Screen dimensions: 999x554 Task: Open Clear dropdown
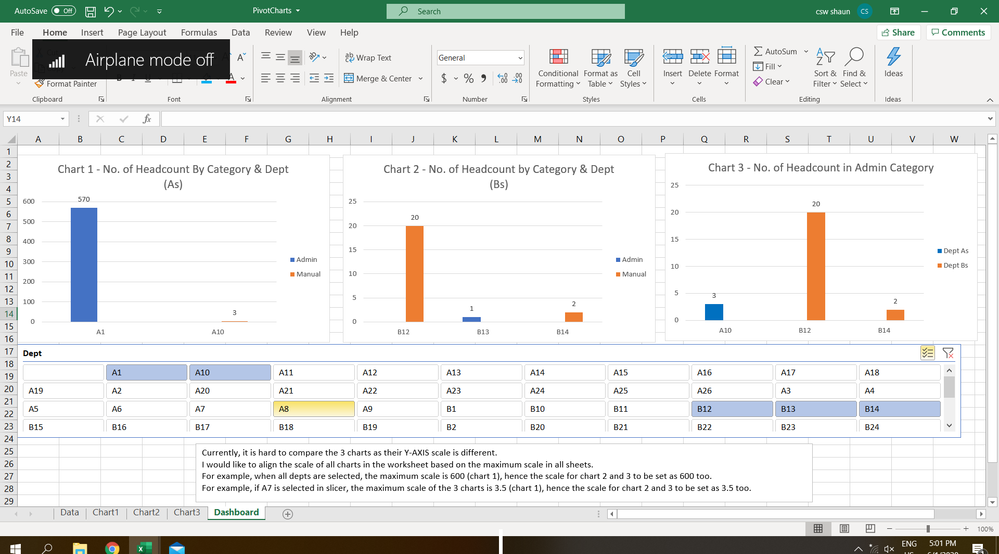pos(772,82)
